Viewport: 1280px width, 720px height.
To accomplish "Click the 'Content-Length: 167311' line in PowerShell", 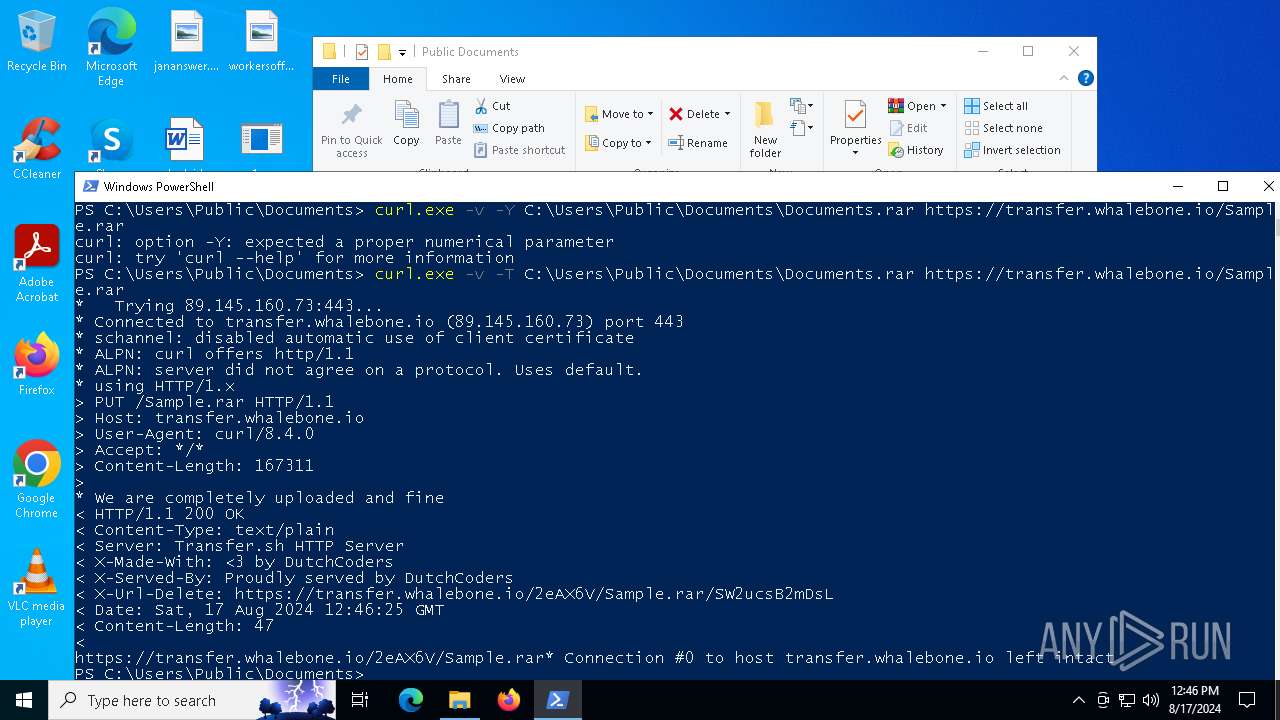I will pyautogui.click(x=194, y=466).
